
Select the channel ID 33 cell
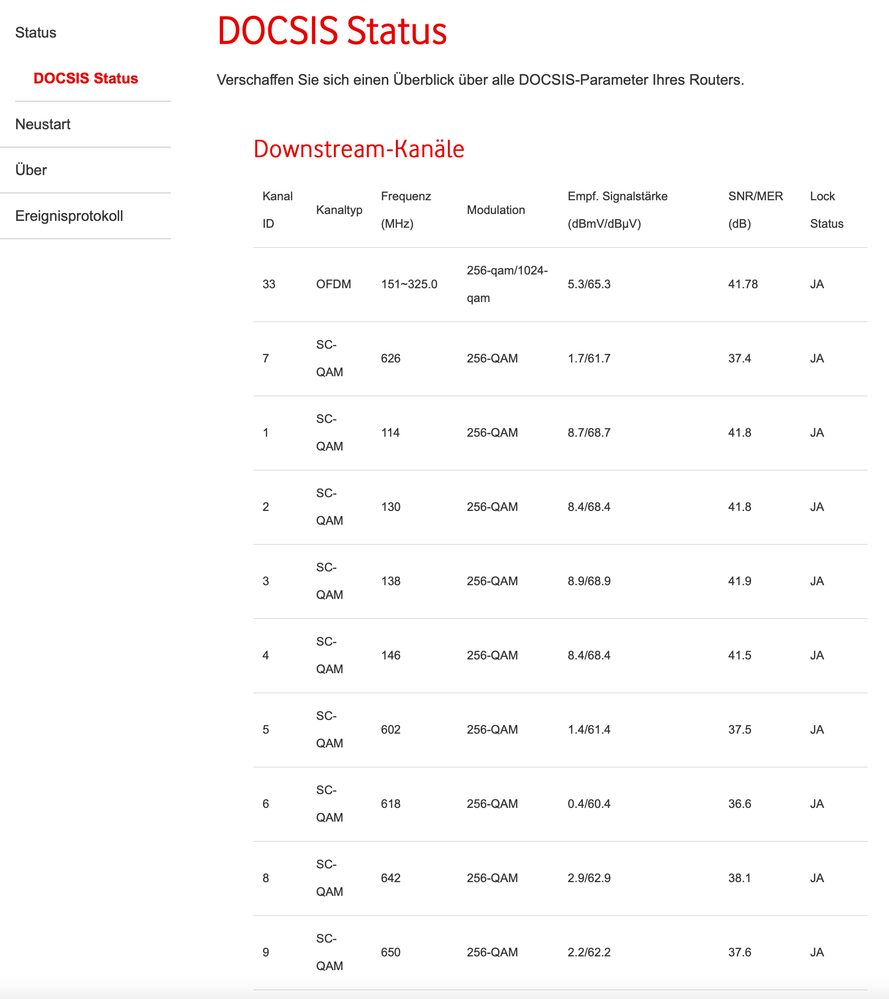pos(269,284)
